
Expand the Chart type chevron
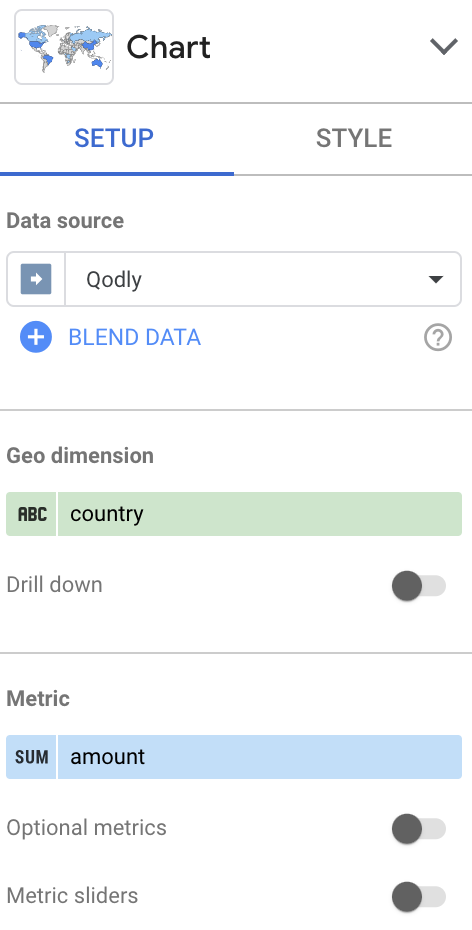tap(444, 46)
